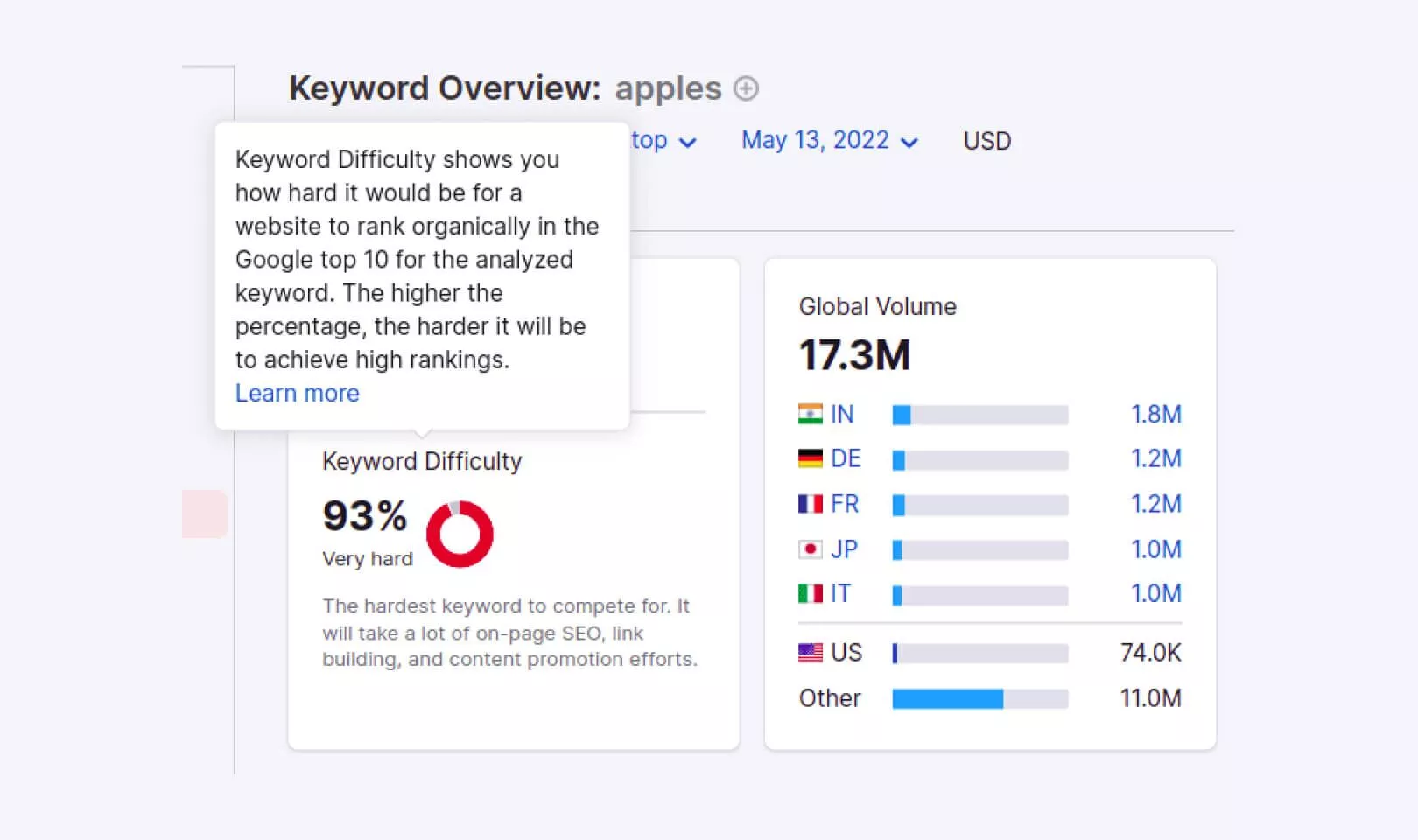1418x840 pixels.
Task: Click the red difficulty donut chart
Action: (x=460, y=534)
